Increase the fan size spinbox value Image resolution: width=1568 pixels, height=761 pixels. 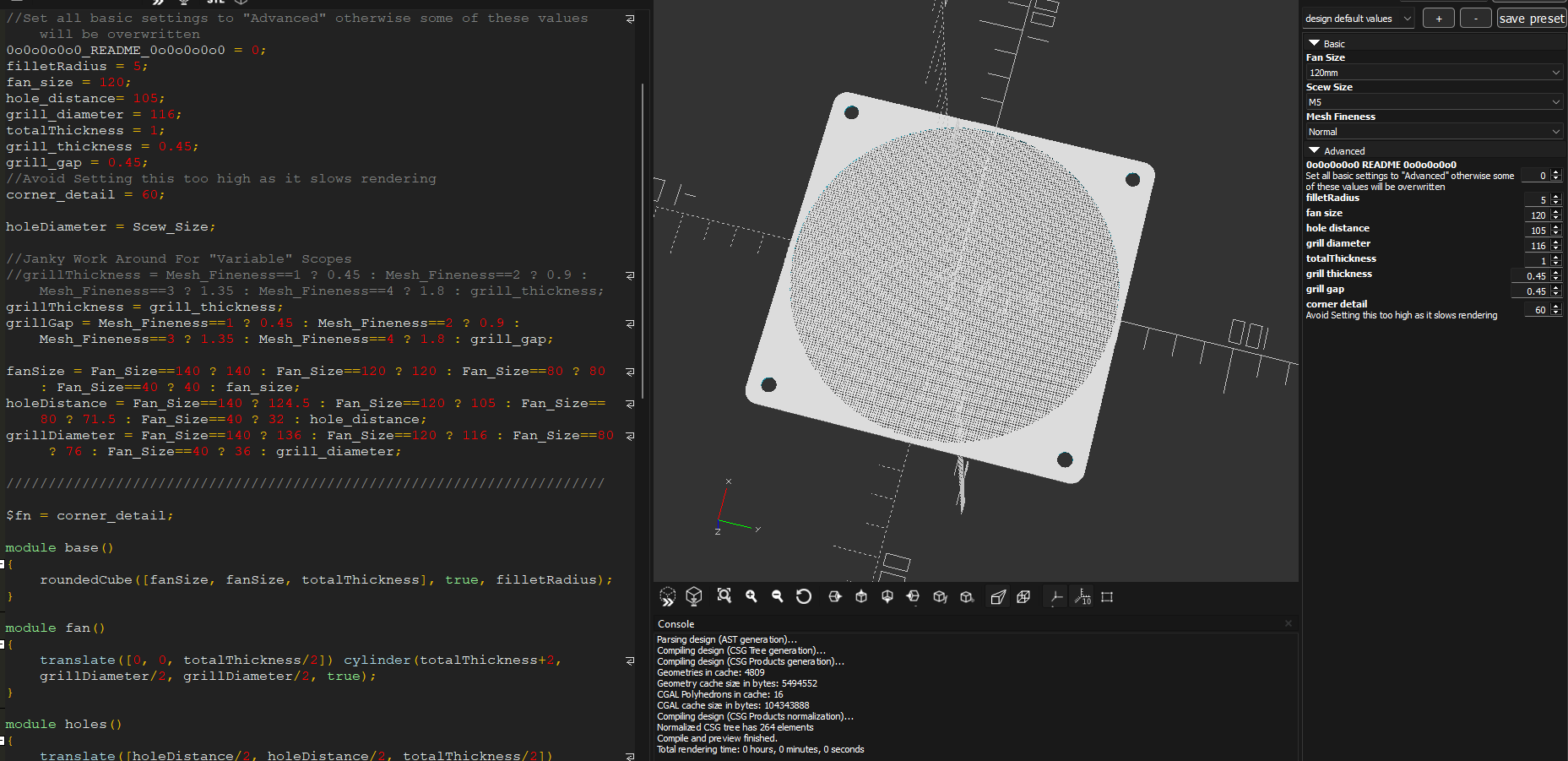coord(1556,212)
